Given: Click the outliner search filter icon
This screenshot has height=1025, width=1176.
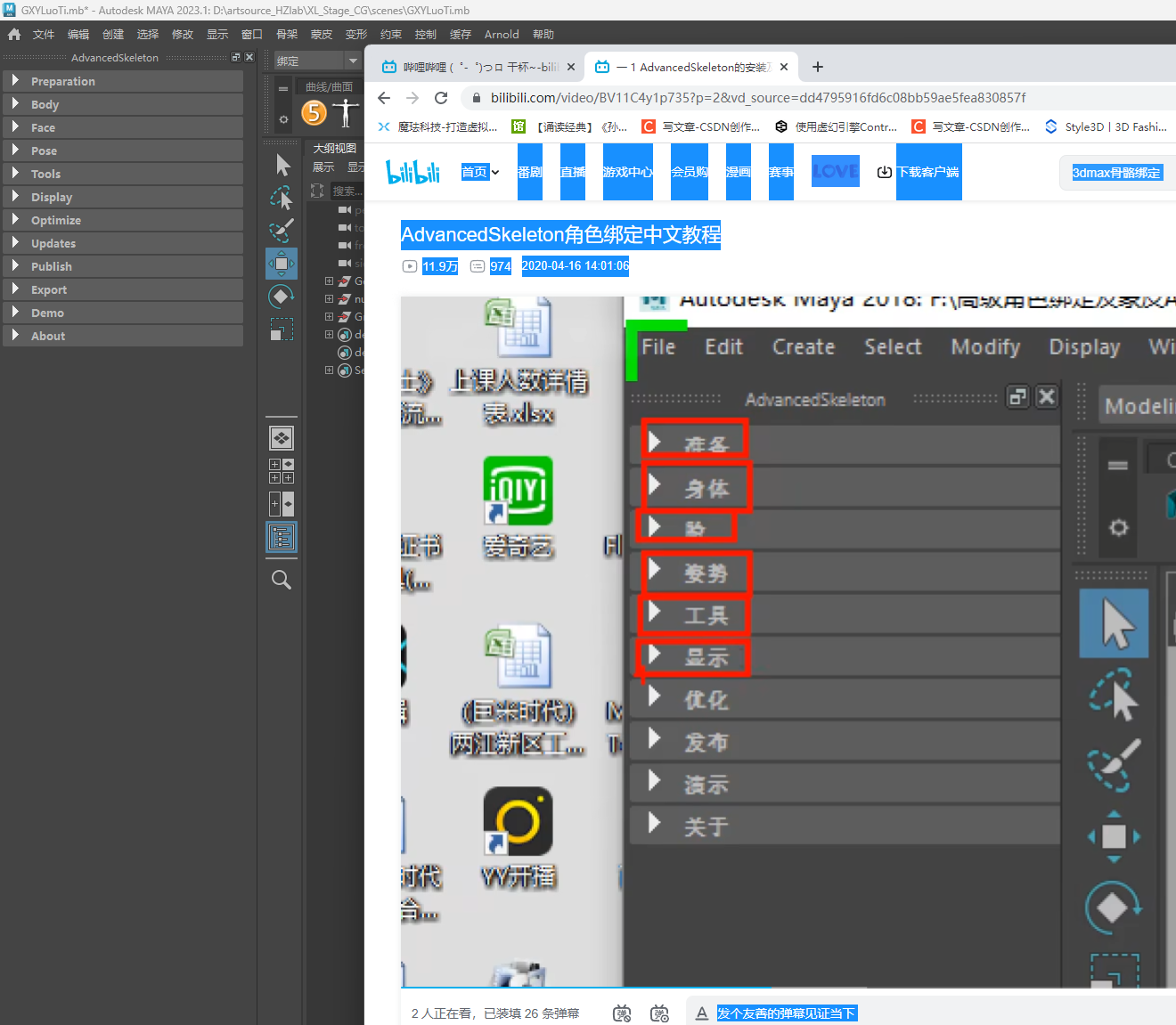Looking at the screenshot, I should point(317,191).
